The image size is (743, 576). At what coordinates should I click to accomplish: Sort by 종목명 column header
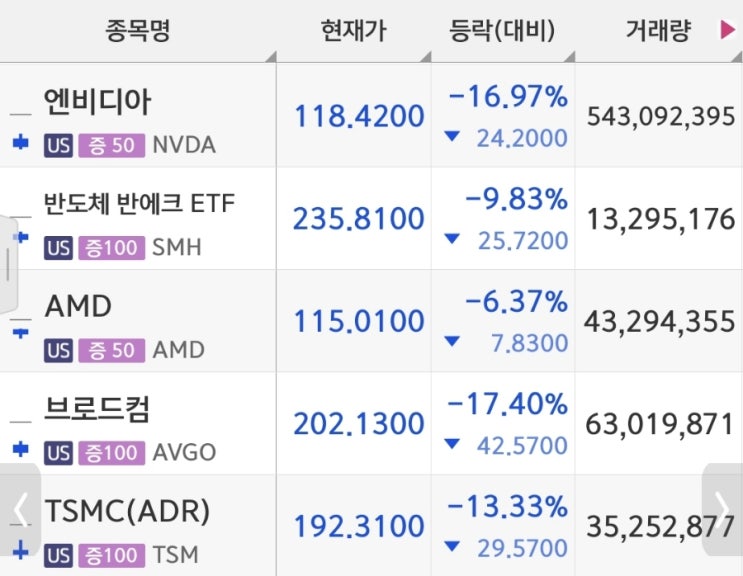click(x=137, y=31)
